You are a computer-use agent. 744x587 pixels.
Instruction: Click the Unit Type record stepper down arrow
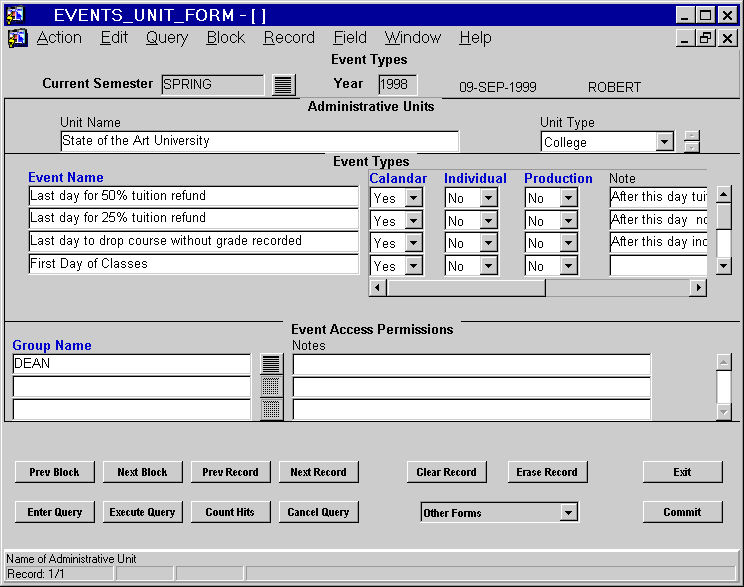[692, 147]
